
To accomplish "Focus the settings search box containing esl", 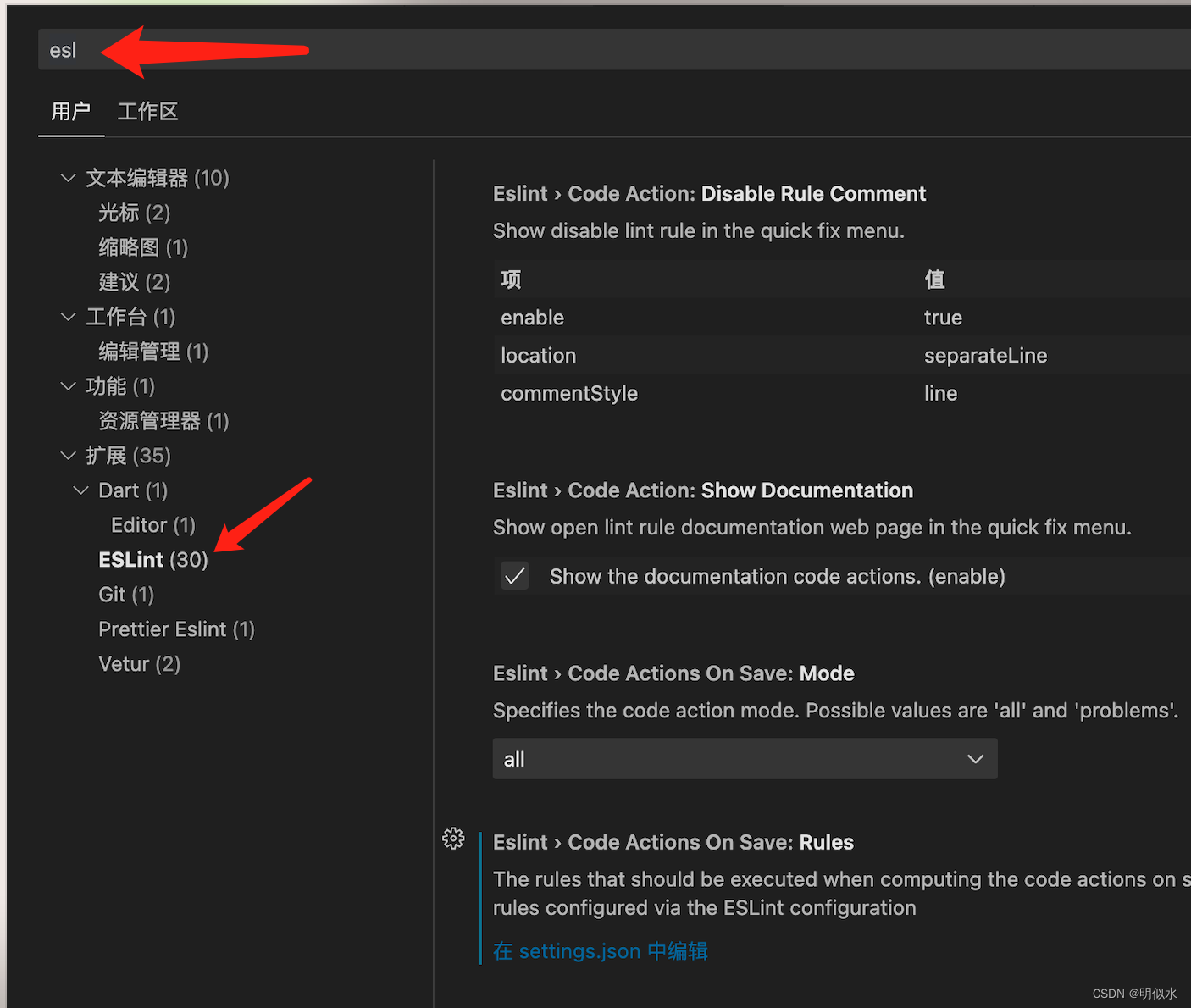I will tap(614, 50).
